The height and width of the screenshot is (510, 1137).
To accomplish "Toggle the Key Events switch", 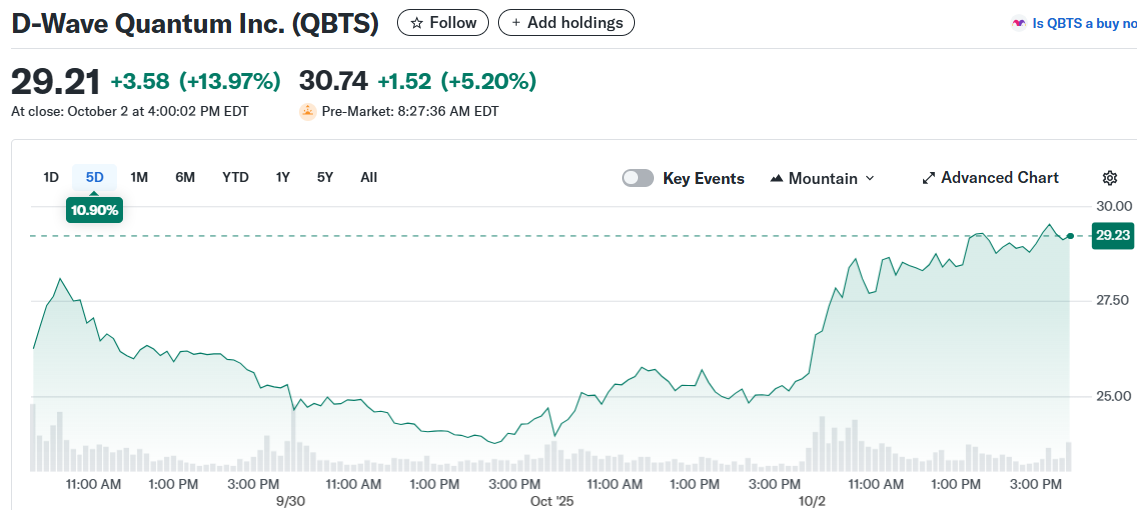I will click(638, 178).
